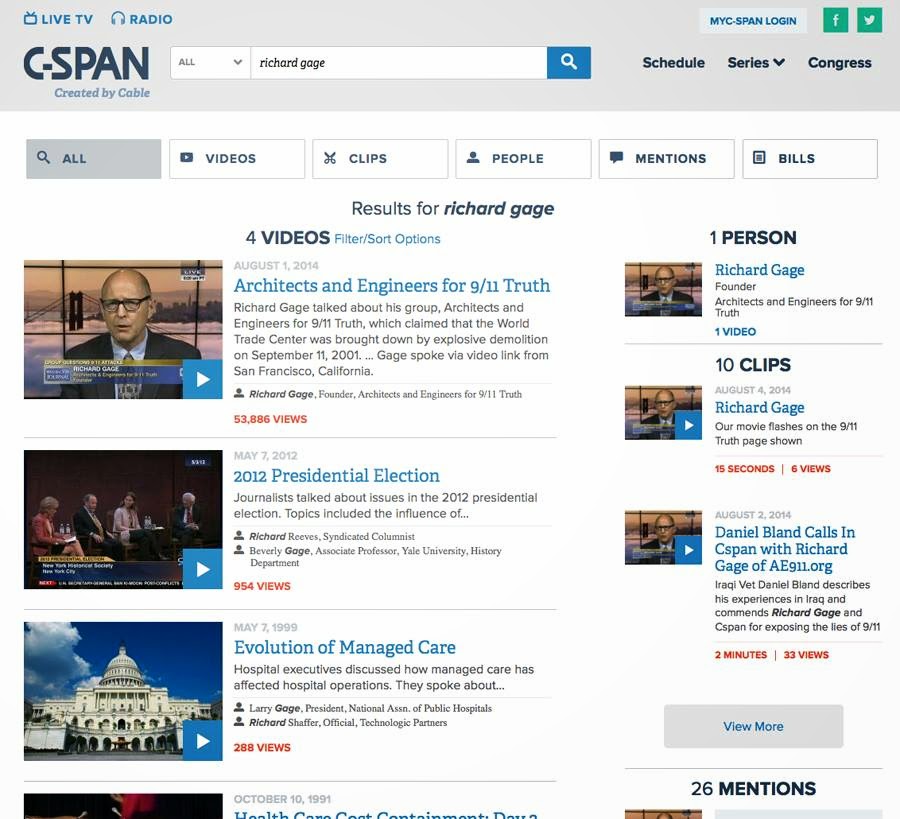Click 15 SECONDS clip duration
The height and width of the screenshot is (819, 900).
pyautogui.click(x=744, y=469)
